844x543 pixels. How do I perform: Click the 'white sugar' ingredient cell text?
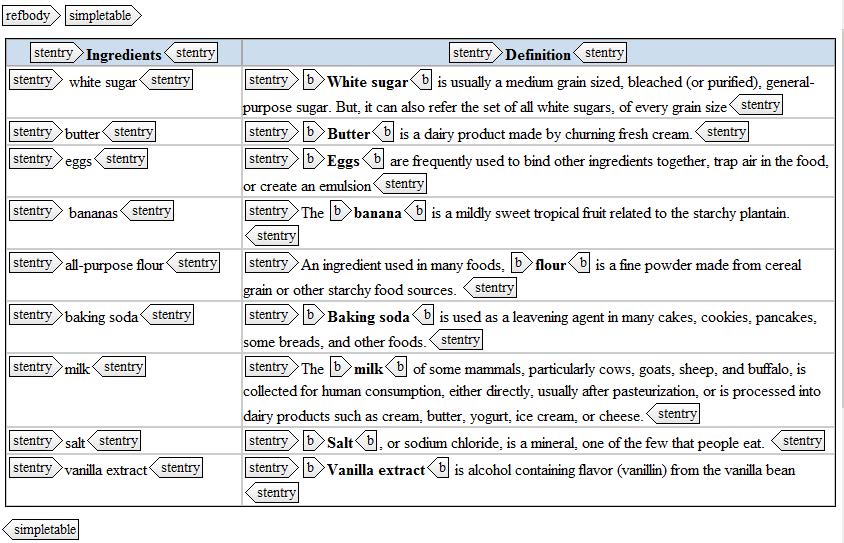tap(103, 82)
